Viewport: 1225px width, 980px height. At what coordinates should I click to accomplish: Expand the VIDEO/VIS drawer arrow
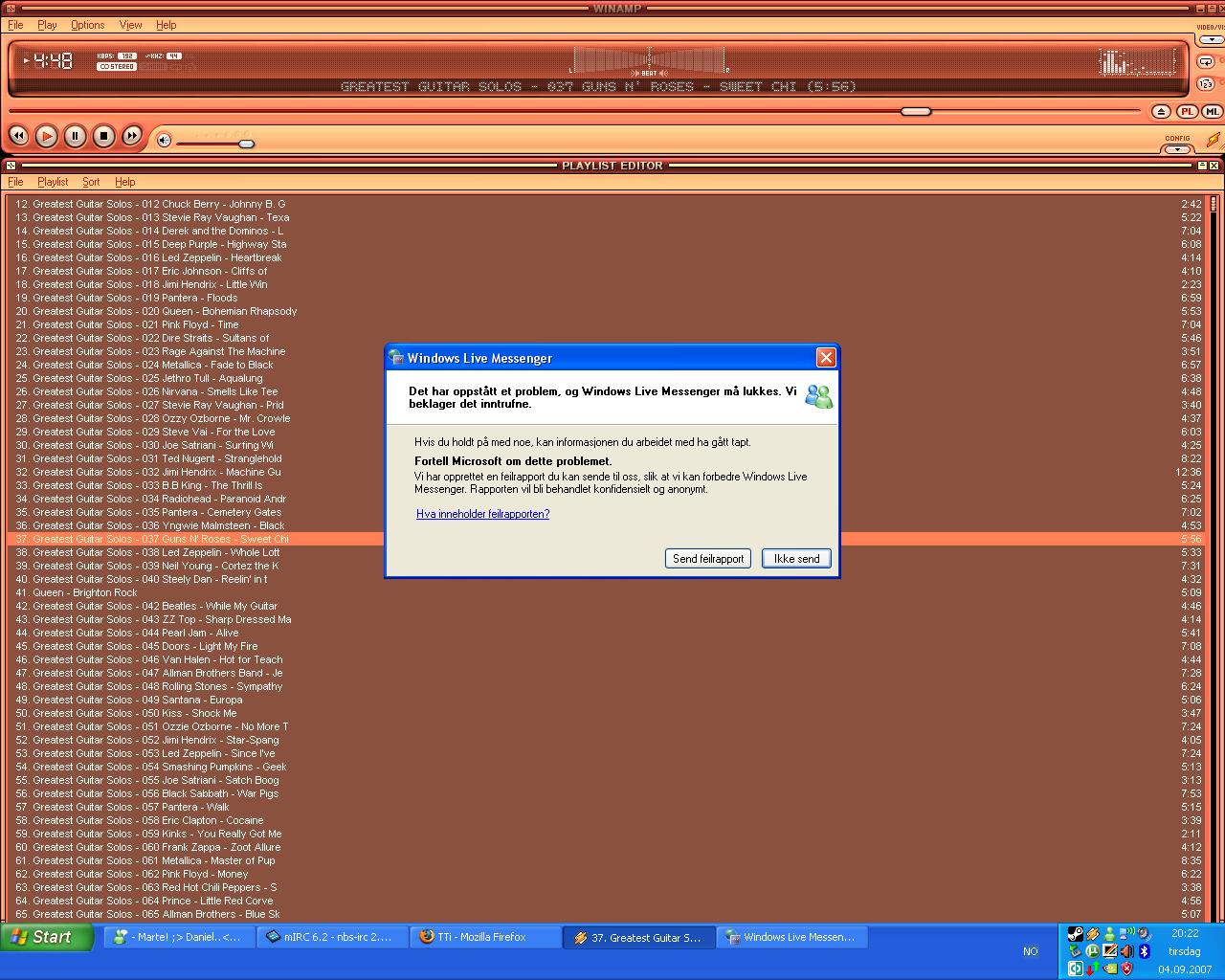pos(1211,40)
